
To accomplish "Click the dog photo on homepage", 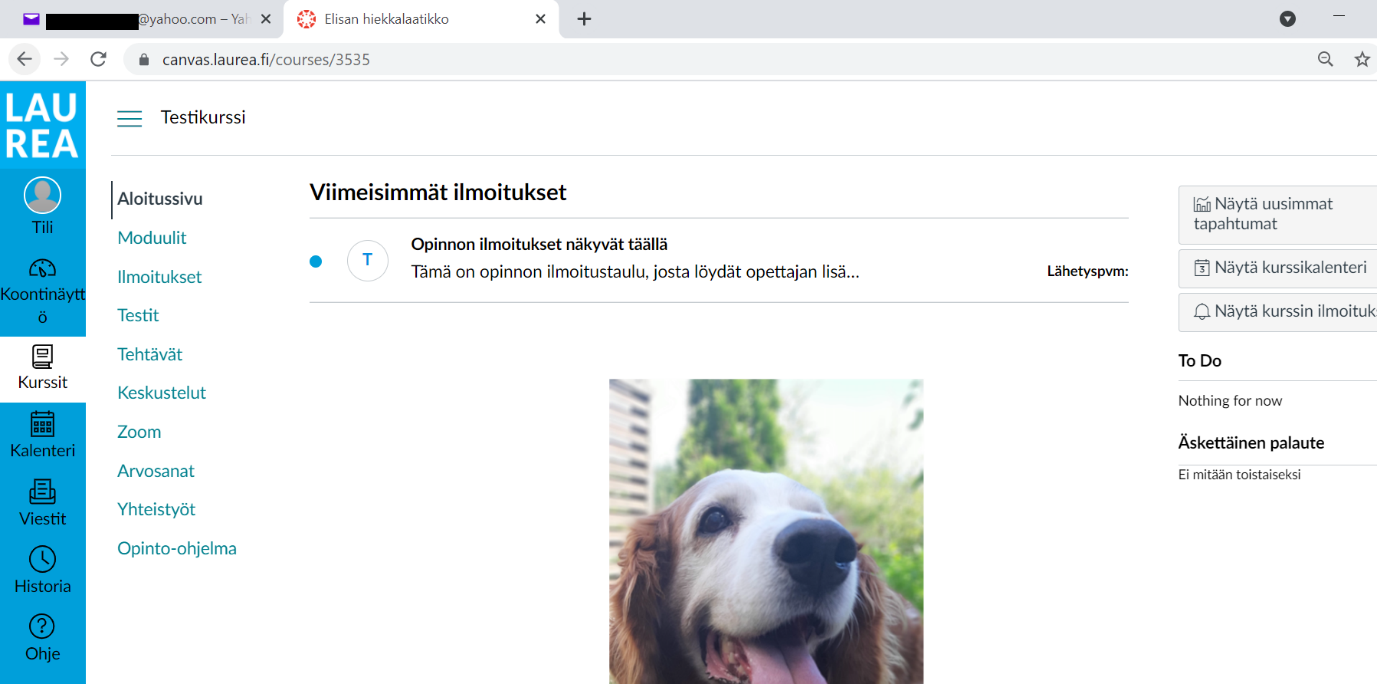I will pyautogui.click(x=766, y=530).
